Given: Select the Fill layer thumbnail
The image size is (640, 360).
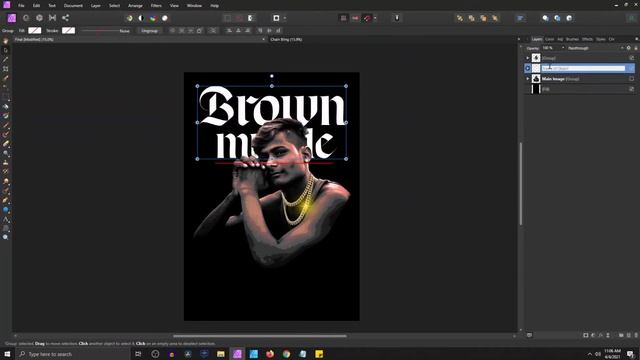Looking at the screenshot, I should 536,89.
